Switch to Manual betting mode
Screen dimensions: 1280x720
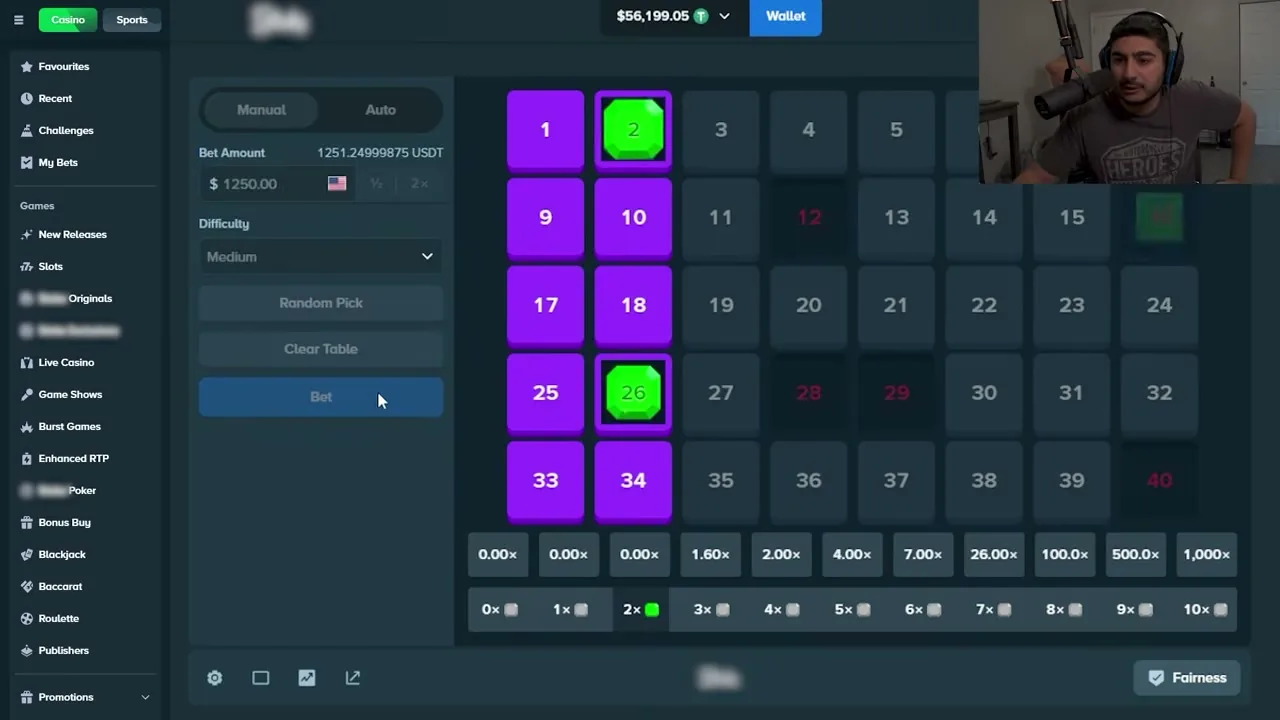[x=261, y=110]
